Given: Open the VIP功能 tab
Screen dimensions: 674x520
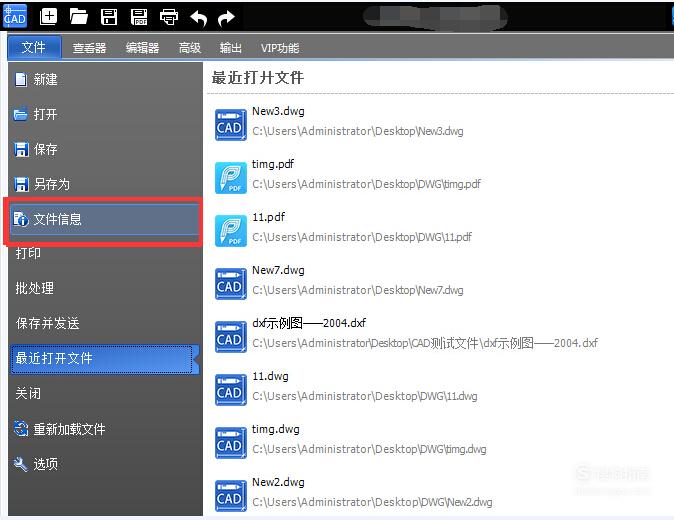Looking at the screenshot, I should 280,48.
